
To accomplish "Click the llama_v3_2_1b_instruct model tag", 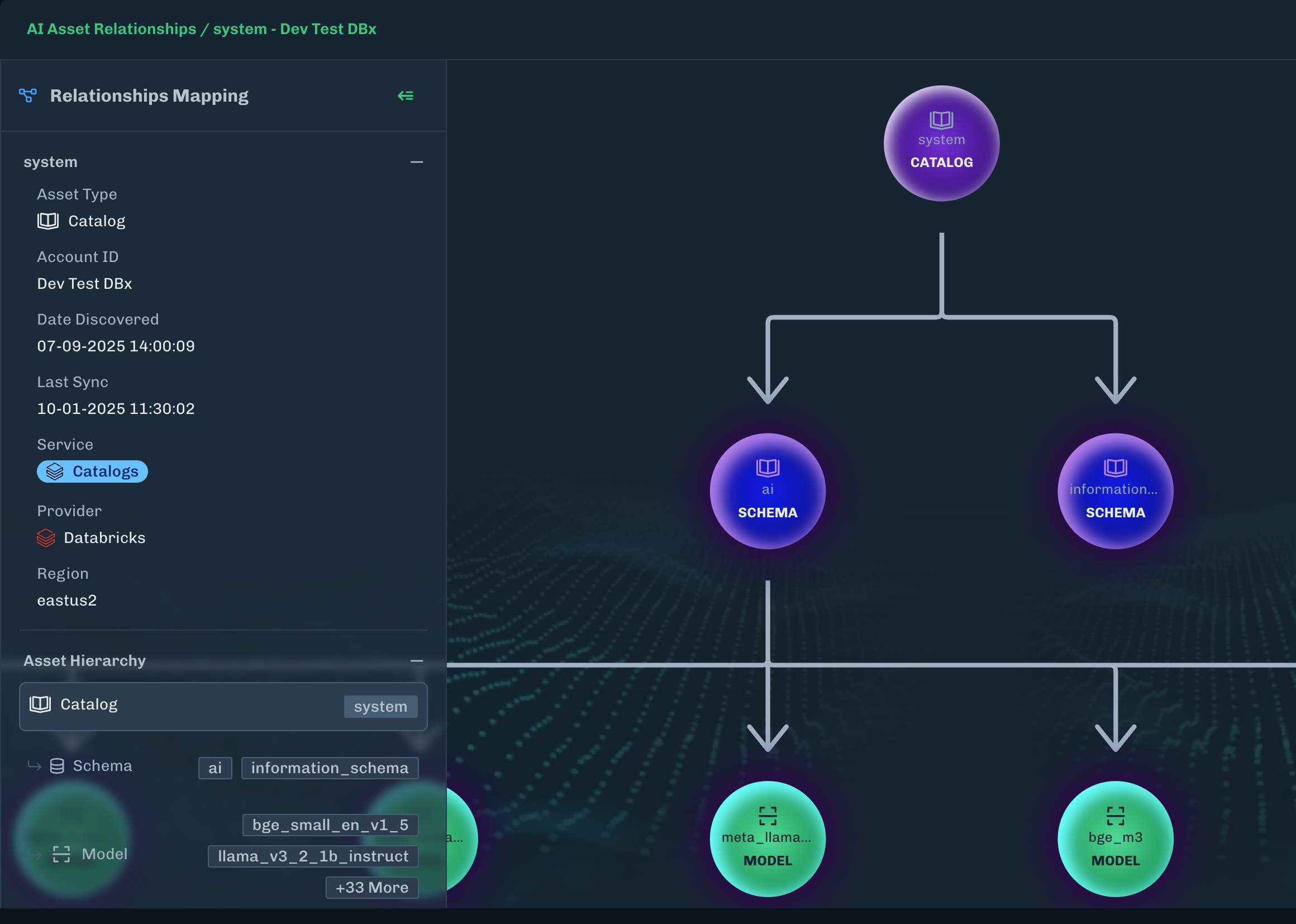I will 313,856.
